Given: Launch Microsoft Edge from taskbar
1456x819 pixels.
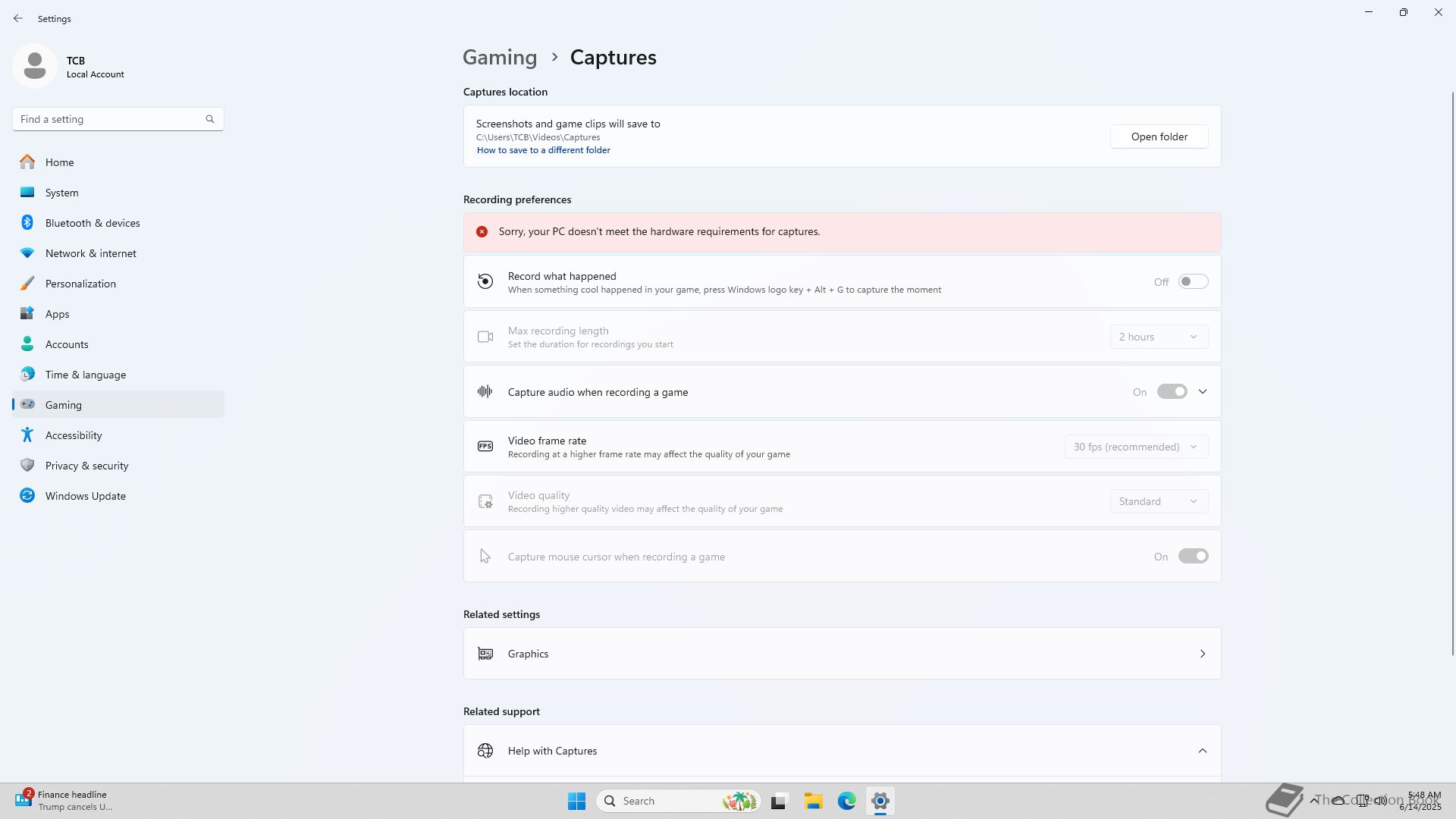Looking at the screenshot, I should coord(846,801).
